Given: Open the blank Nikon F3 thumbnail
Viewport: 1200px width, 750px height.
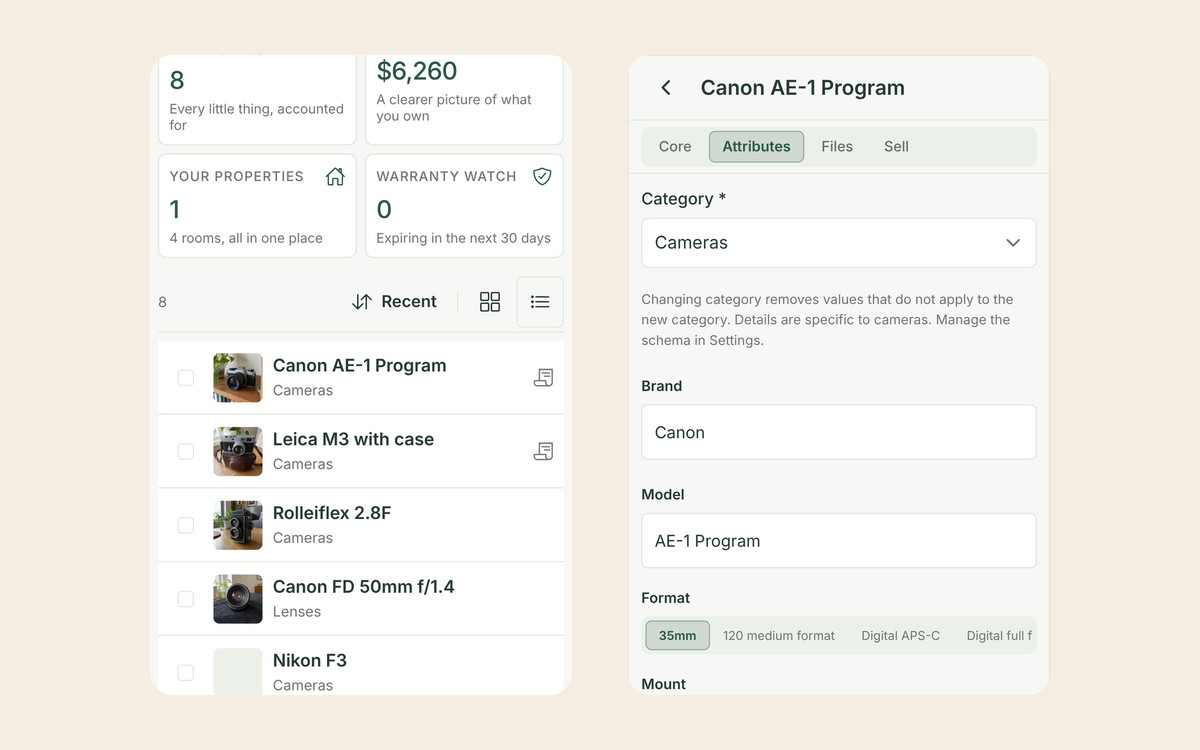Looking at the screenshot, I should (238, 671).
